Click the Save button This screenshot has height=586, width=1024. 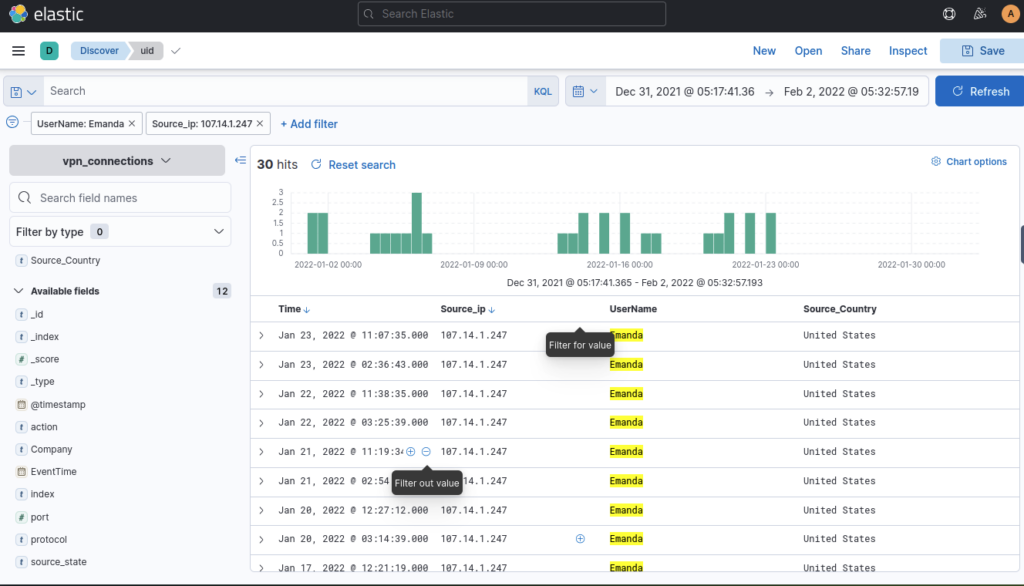(x=982, y=50)
